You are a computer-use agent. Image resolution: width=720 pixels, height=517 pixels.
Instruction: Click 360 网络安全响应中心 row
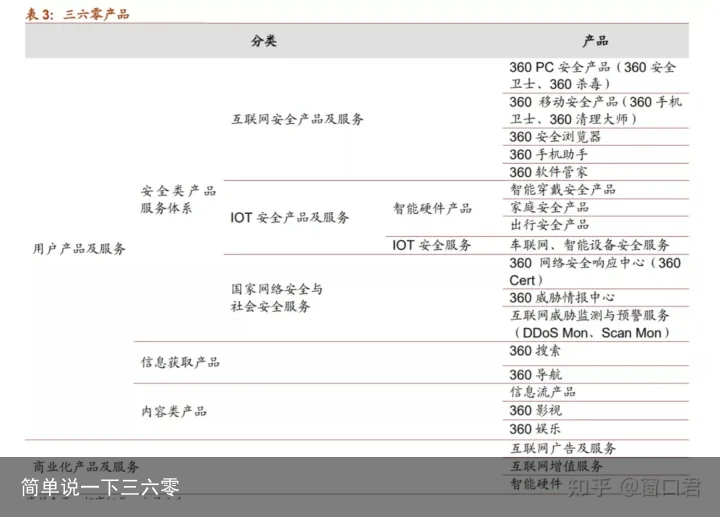pyautogui.click(x=595, y=272)
